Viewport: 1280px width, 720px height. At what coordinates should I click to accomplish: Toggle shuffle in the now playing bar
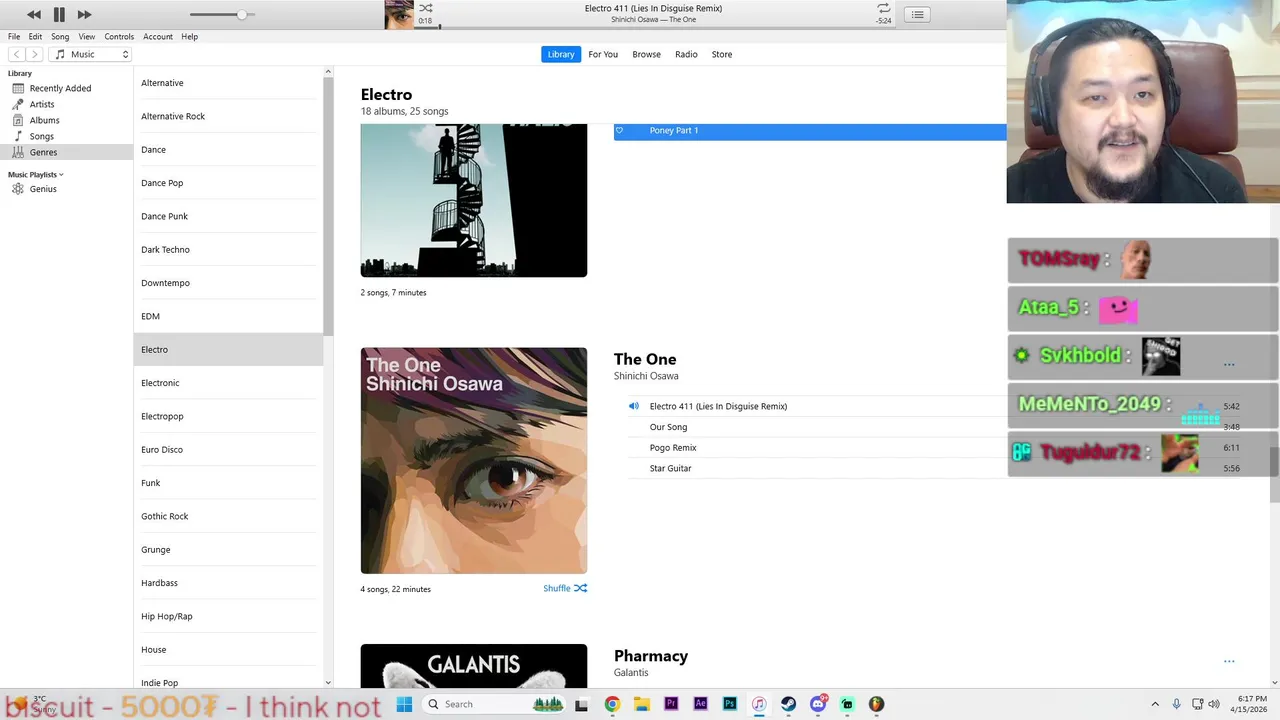click(426, 8)
